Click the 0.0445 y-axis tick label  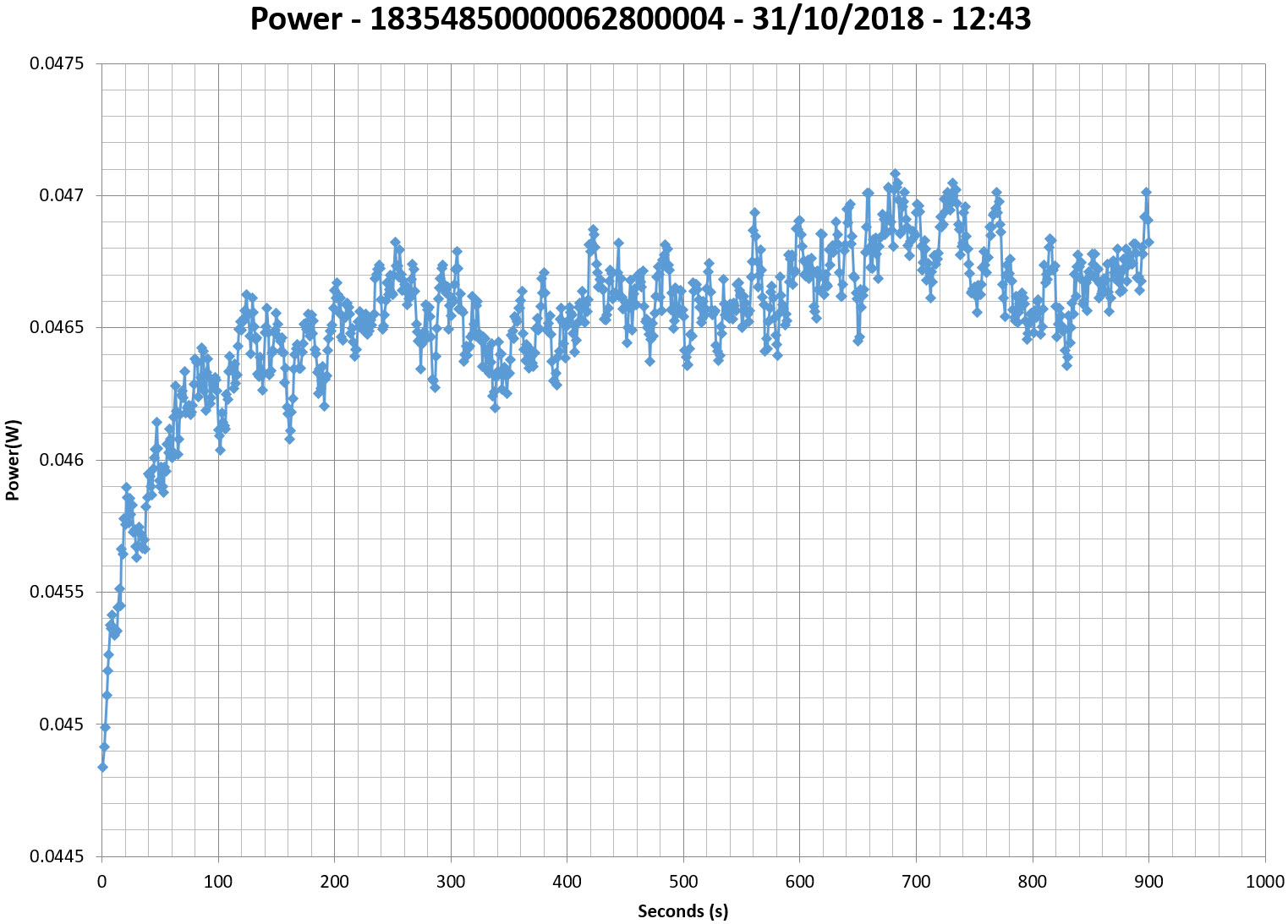[x=63, y=856]
